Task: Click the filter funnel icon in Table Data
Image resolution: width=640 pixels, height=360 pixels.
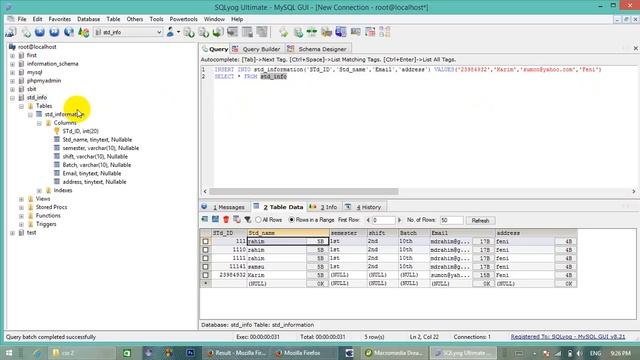Action: click(x=247, y=220)
